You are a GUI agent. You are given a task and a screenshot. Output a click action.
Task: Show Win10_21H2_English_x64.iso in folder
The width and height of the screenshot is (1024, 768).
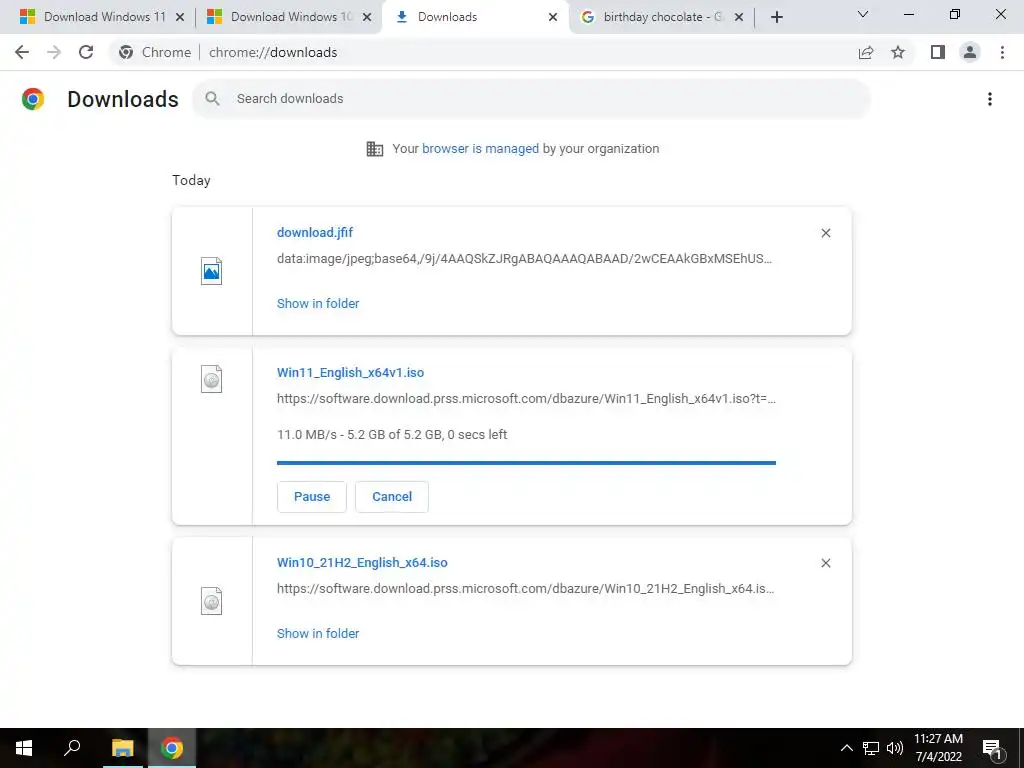[x=318, y=633]
